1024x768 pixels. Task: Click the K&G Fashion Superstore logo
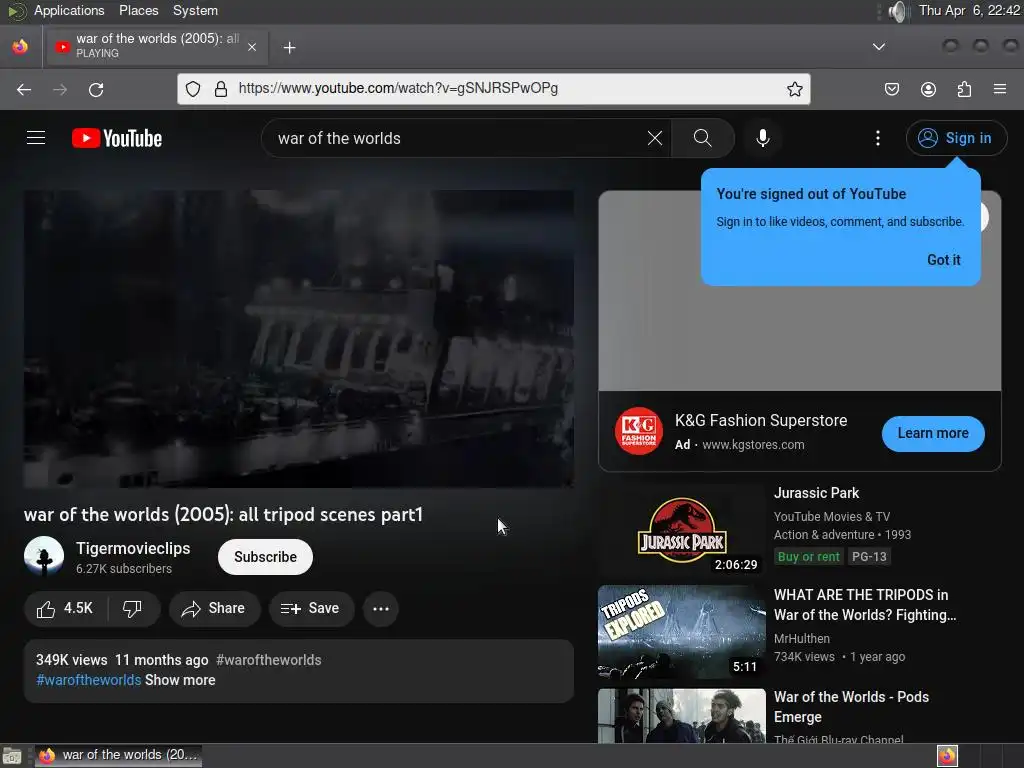[639, 431]
